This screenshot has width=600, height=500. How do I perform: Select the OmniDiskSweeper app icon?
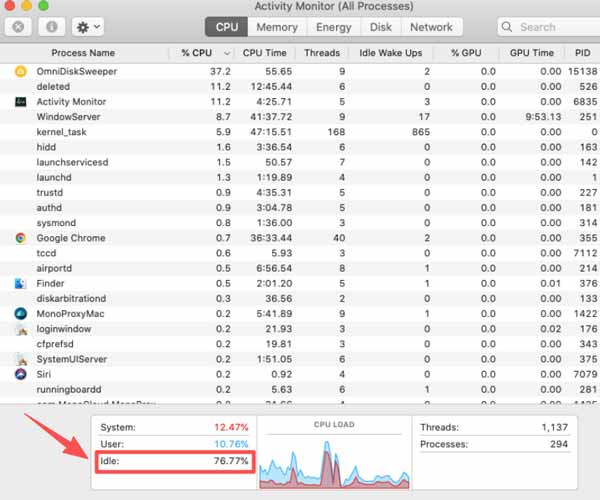tap(21, 71)
